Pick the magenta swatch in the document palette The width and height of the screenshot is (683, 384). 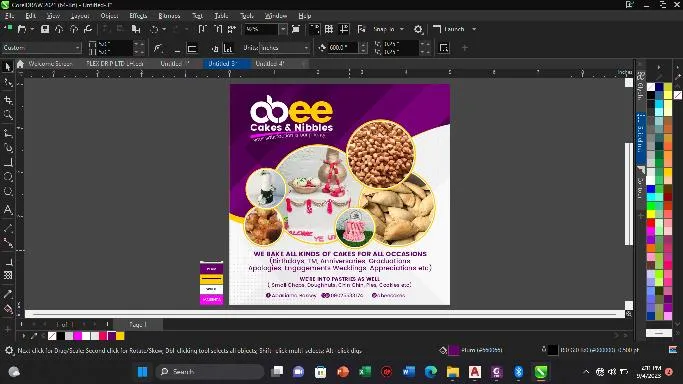tap(78, 336)
